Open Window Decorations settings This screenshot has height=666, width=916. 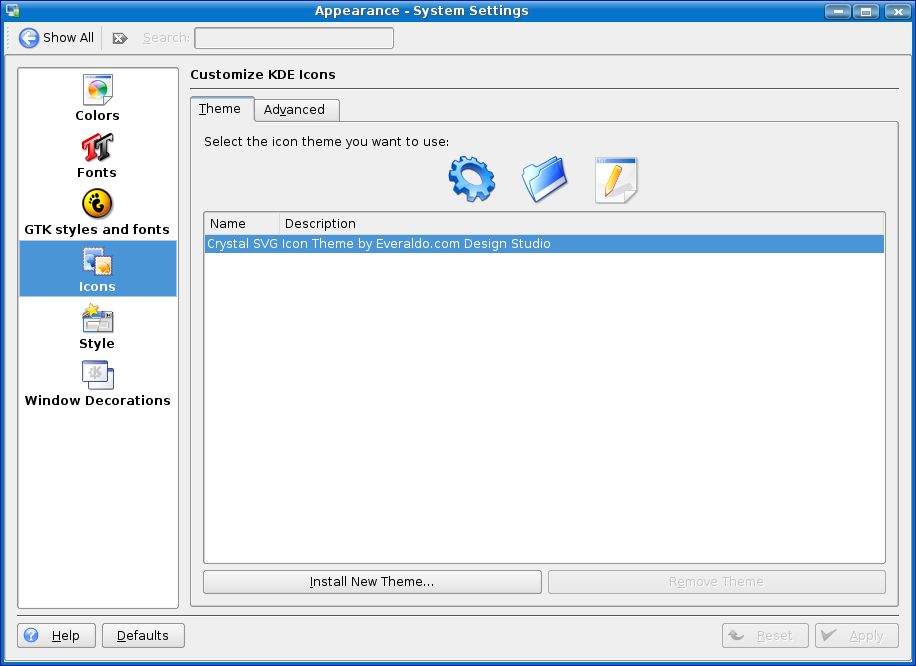coord(97,383)
